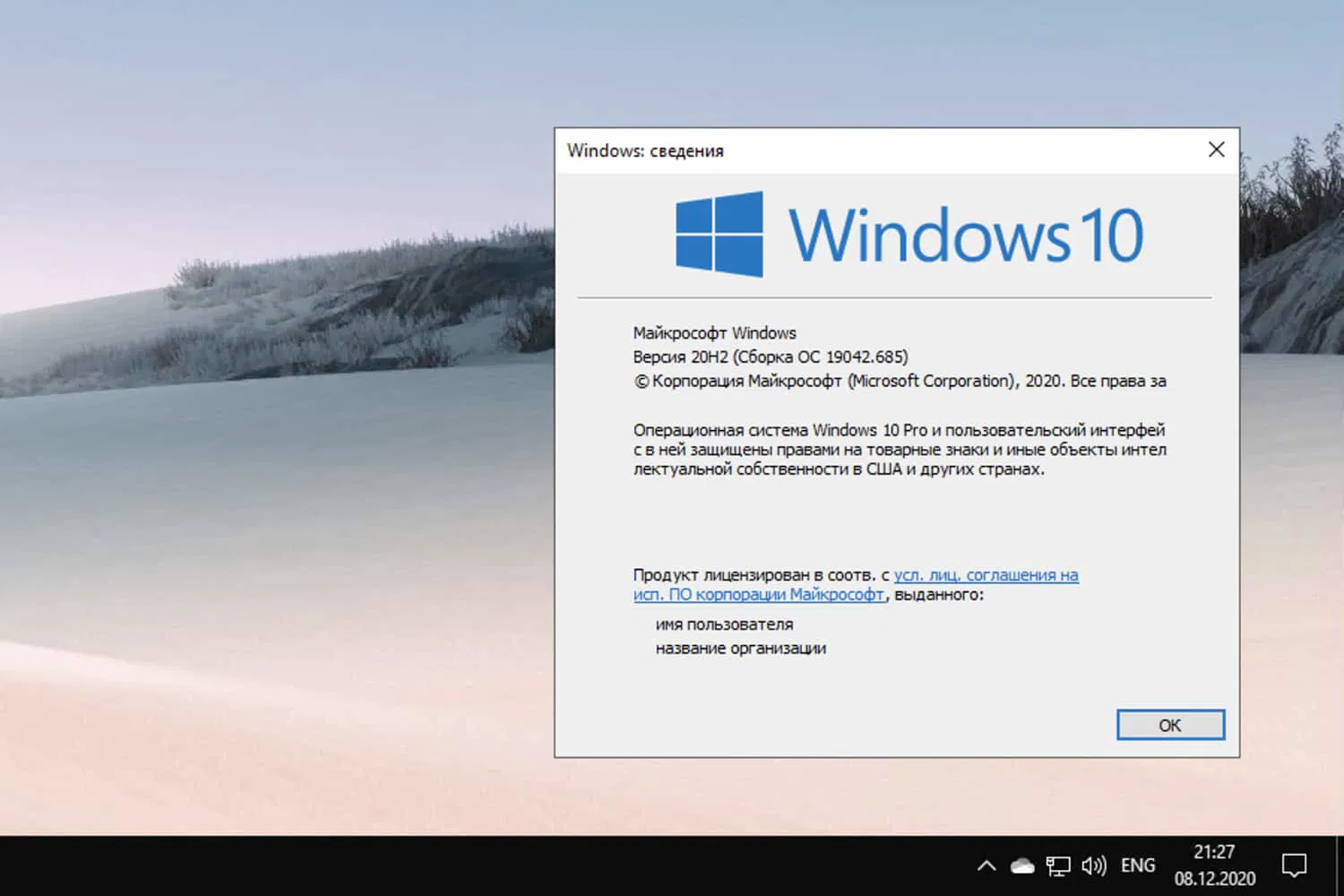Switch keyboard layout via the ENG indicator
This screenshot has width=1344, height=896.
[1137, 865]
